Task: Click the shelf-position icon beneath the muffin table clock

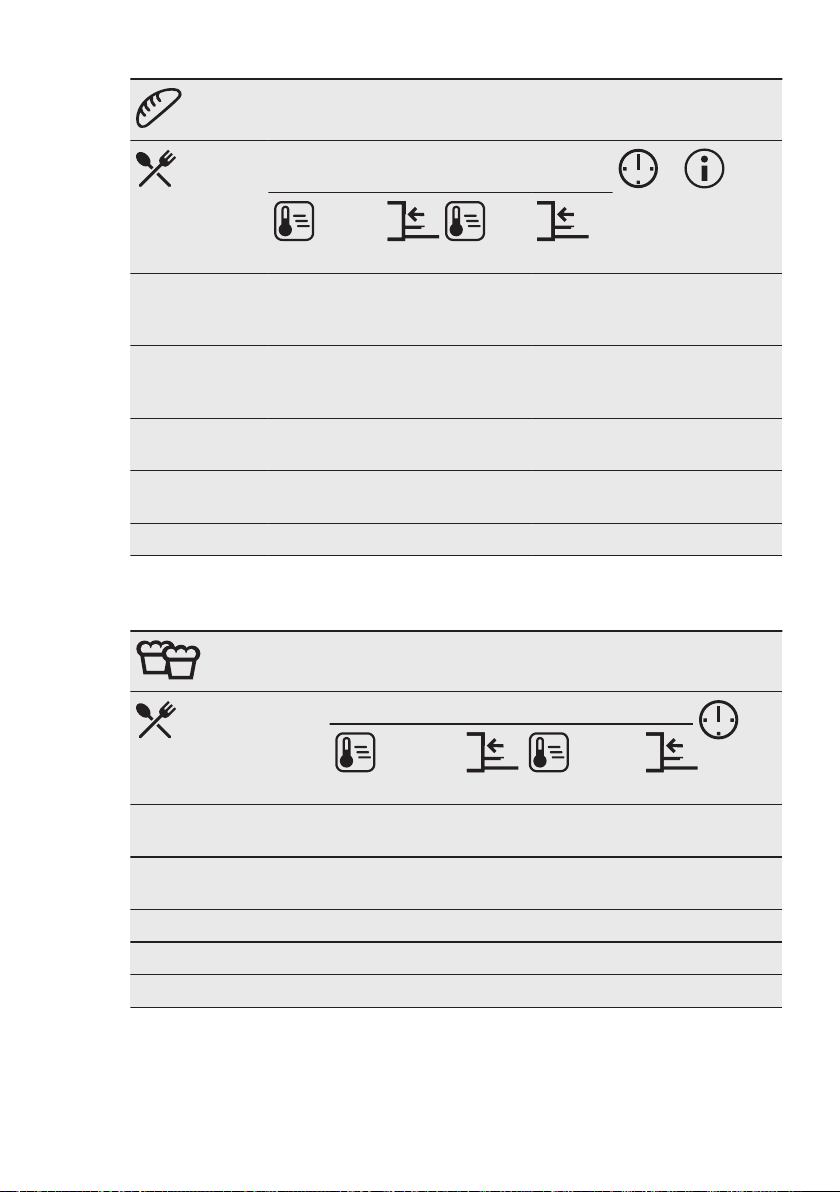Action: click(x=671, y=753)
